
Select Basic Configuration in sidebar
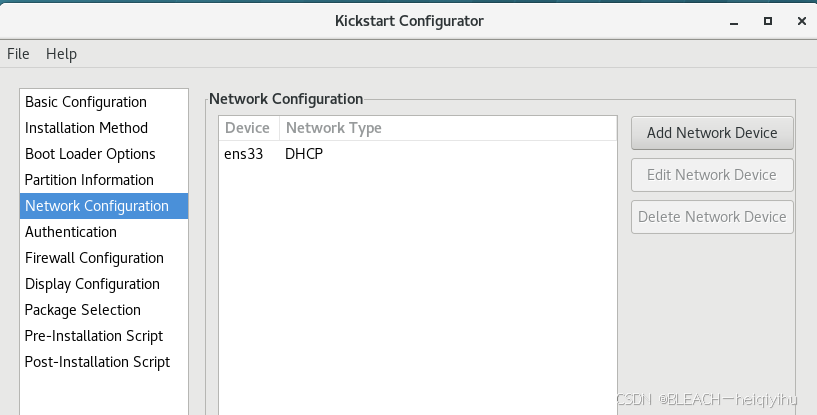(104, 102)
